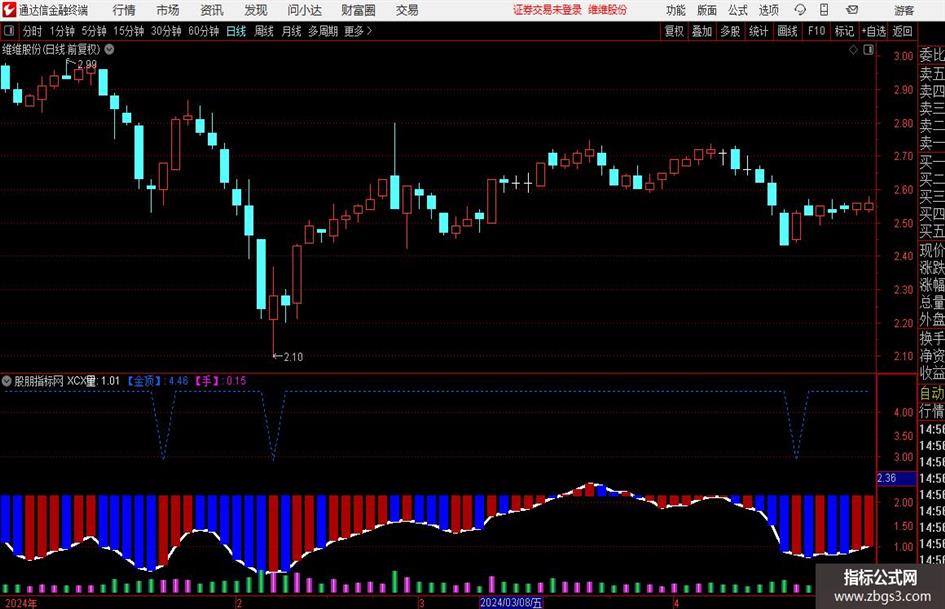The image size is (945, 609).
Task: Click the 3.00 price axis label
Action: tap(903, 56)
